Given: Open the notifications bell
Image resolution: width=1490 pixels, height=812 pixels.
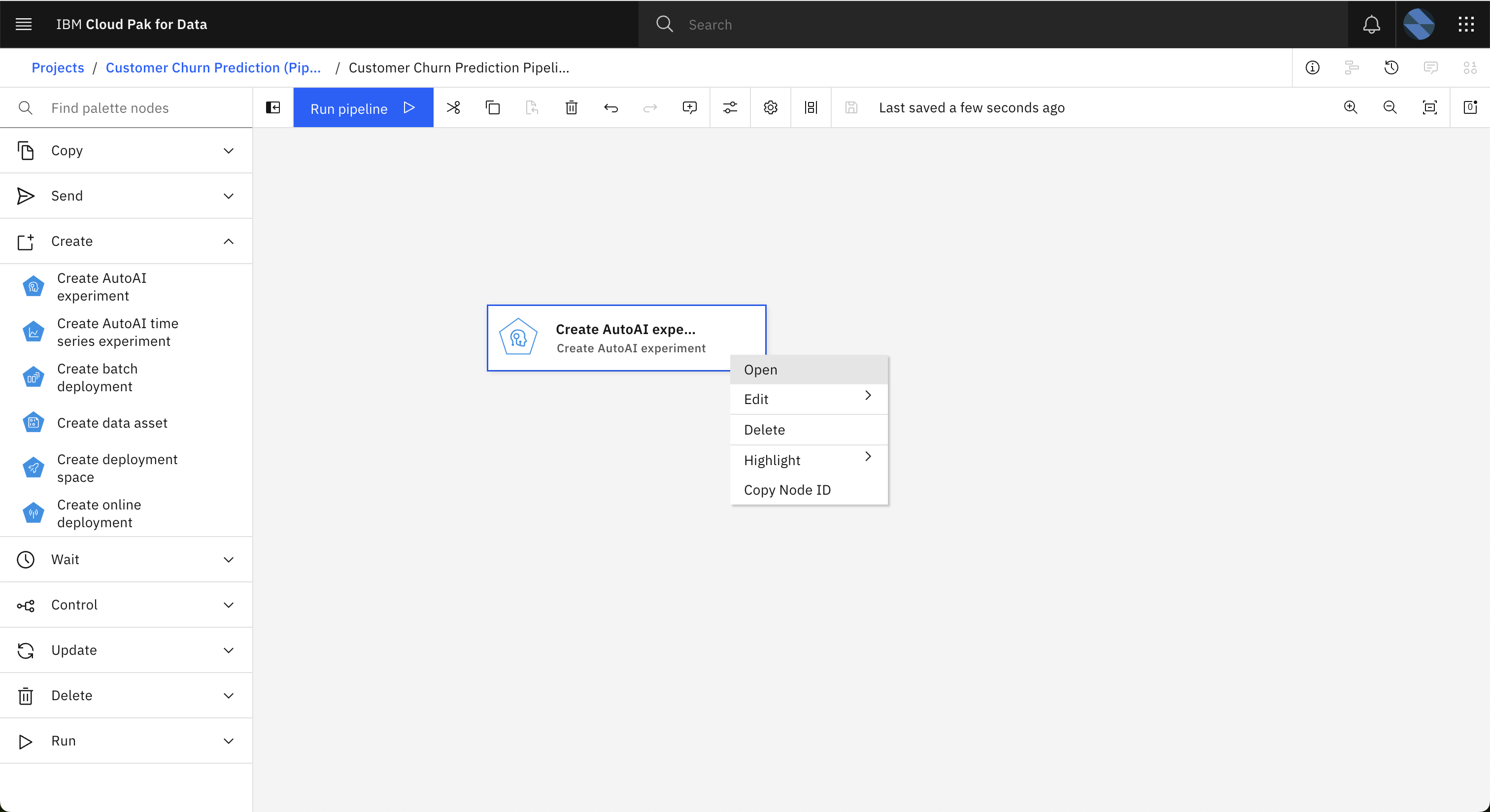Looking at the screenshot, I should pos(1371,24).
